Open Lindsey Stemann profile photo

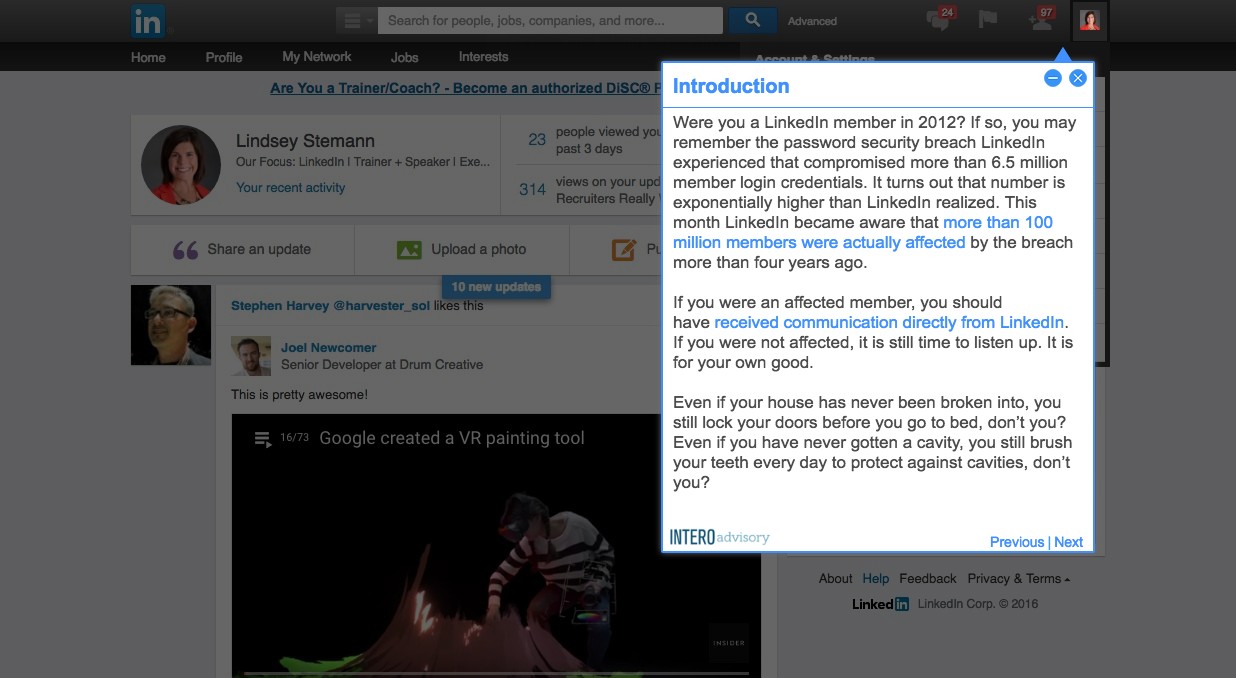coord(181,165)
